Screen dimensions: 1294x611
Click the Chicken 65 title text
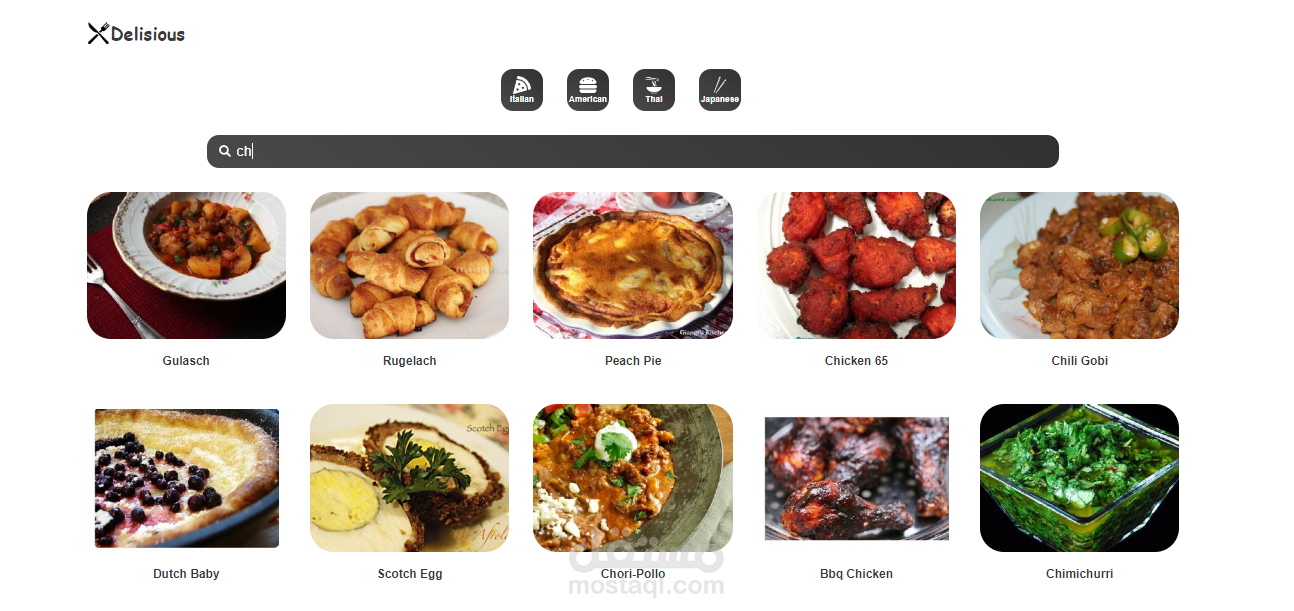pos(856,361)
